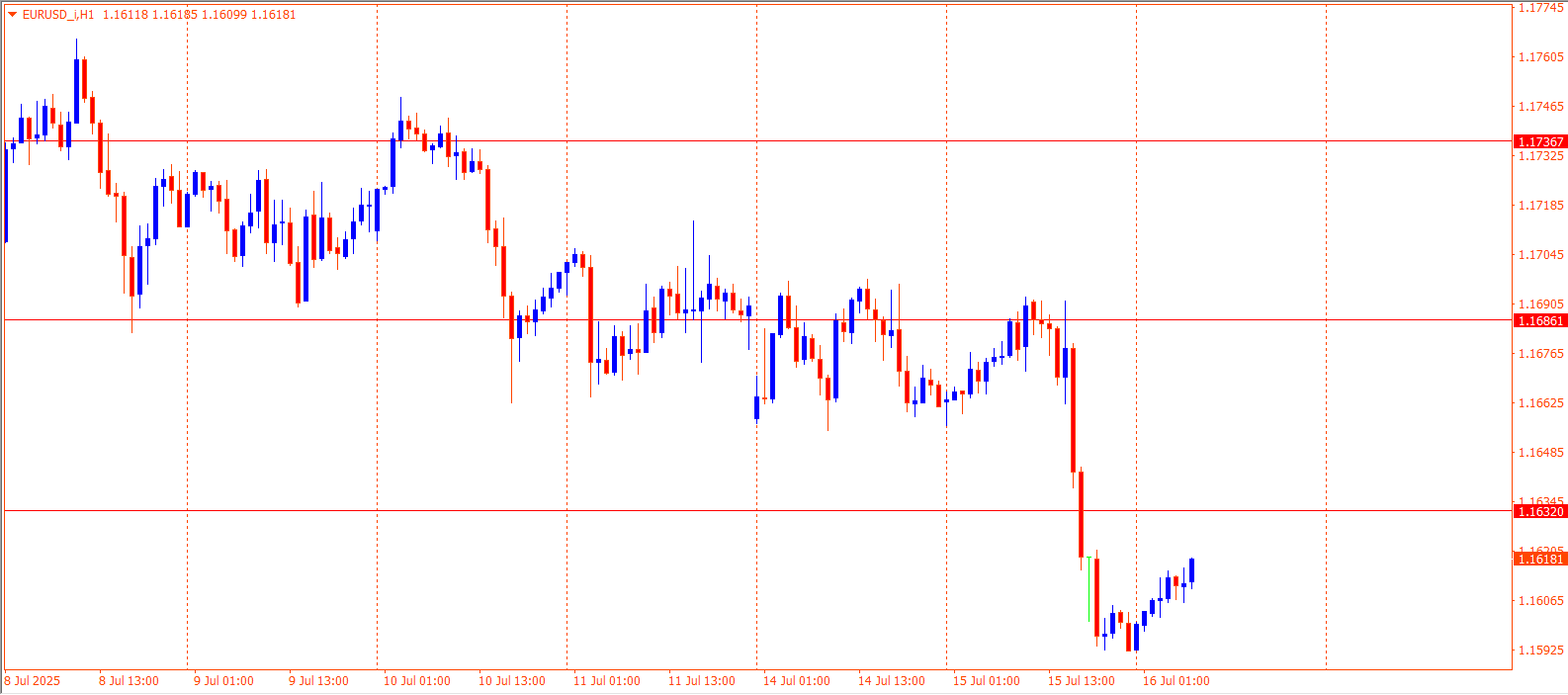Click the high value 1.16185 in chart header

175,15
